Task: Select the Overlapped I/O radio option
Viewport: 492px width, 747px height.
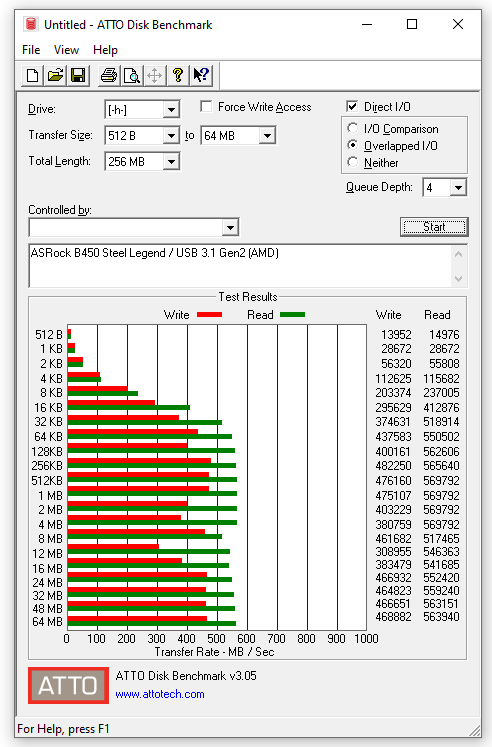Action: [352, 145]
